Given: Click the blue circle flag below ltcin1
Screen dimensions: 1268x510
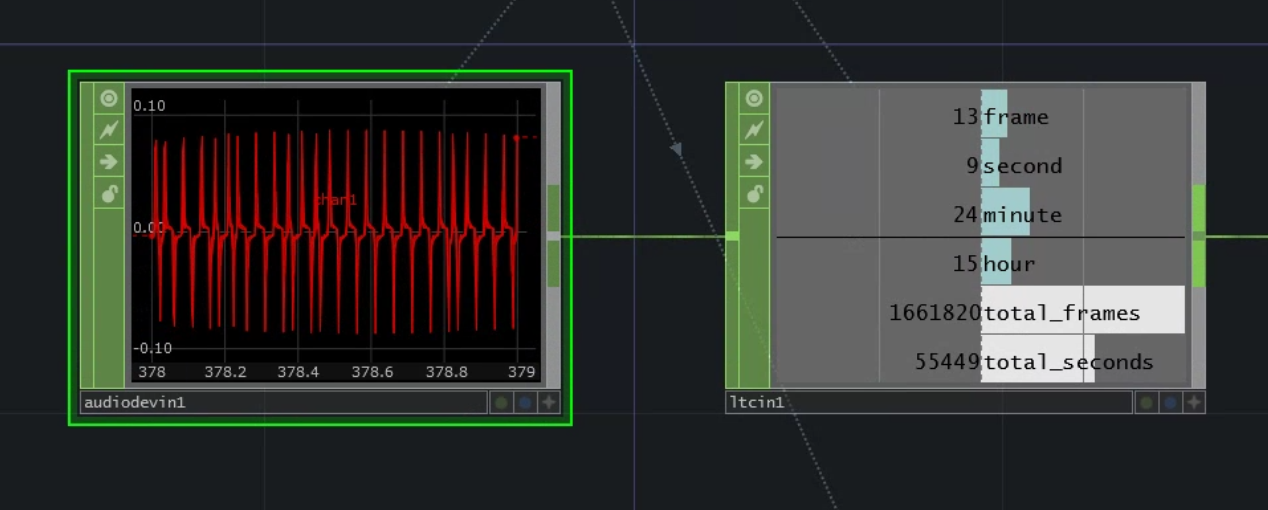Looking at the screenshot, I should point(1170,403).
